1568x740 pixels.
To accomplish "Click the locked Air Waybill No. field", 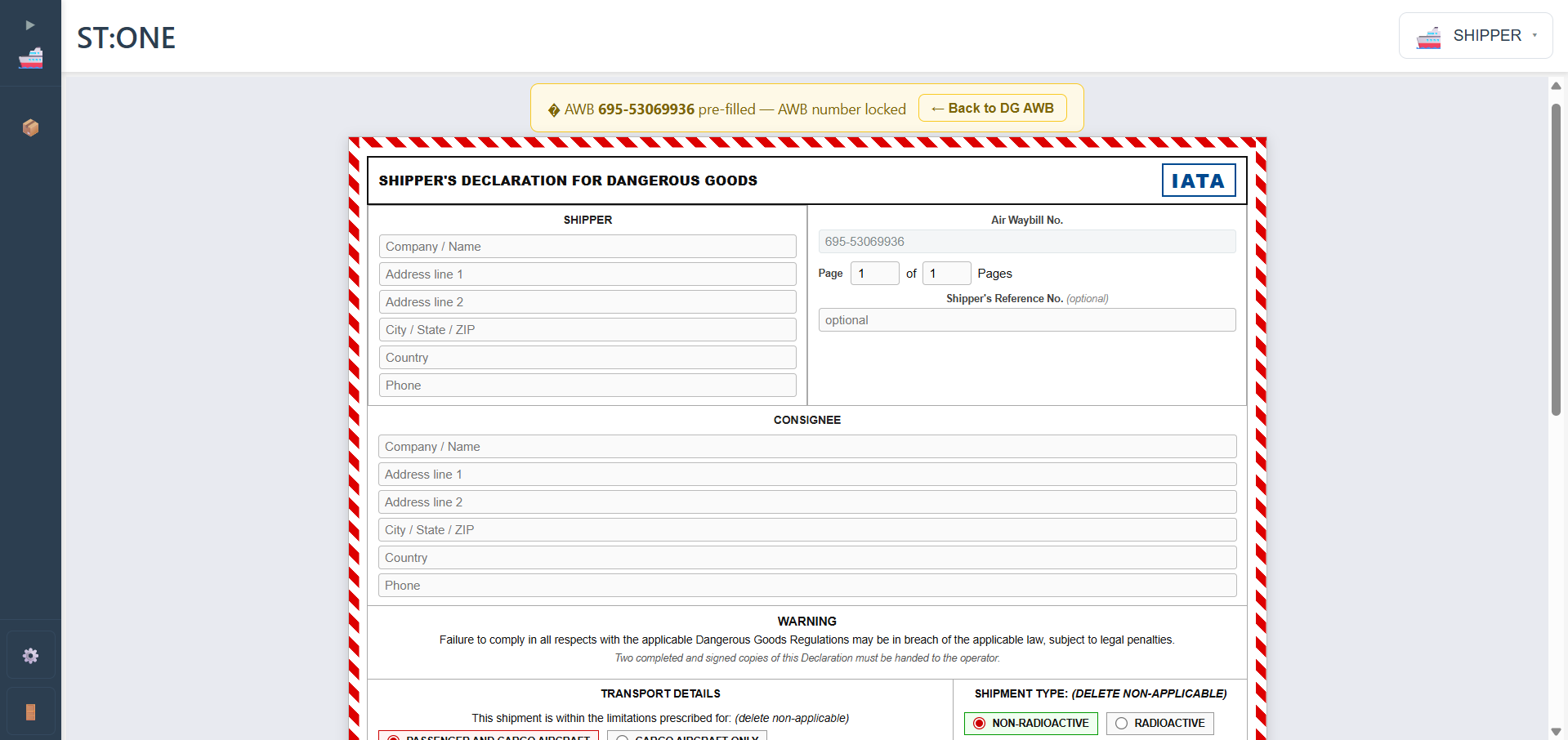I will point(1027,242).
